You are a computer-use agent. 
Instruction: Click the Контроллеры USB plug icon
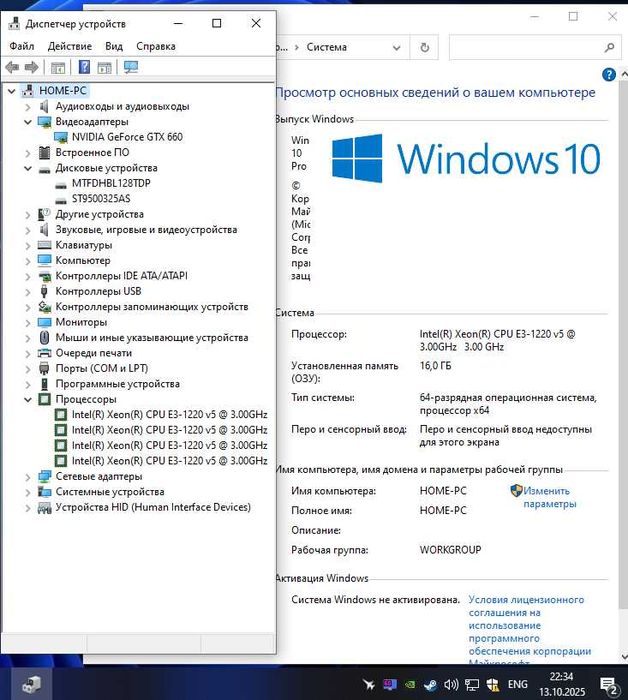pyautogui.click(x=44, y=292)
